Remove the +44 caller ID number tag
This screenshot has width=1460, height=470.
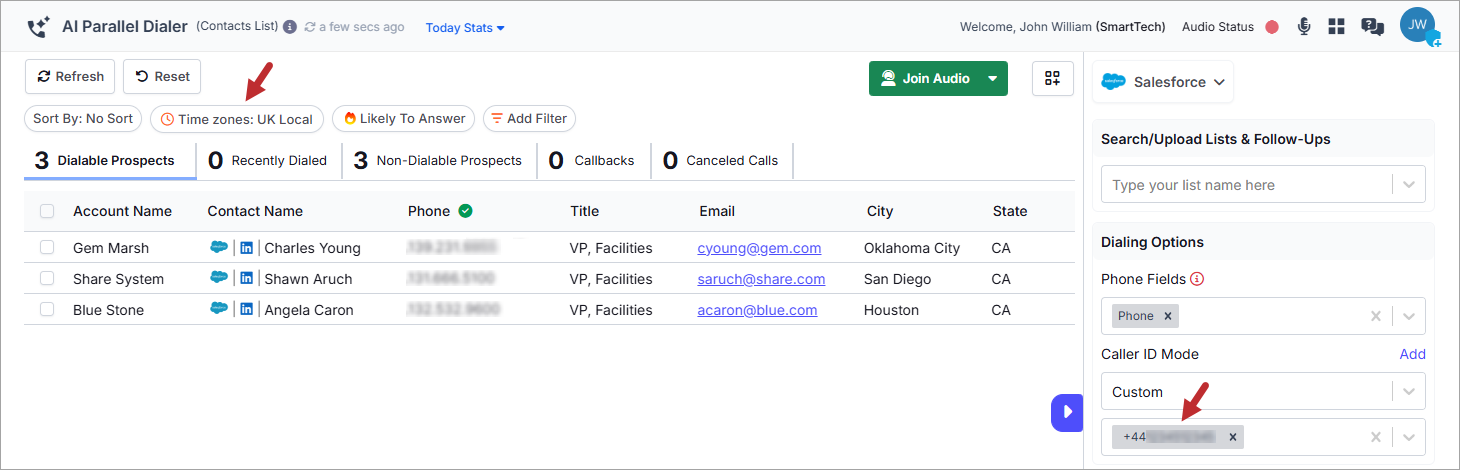coord(1233,437)
